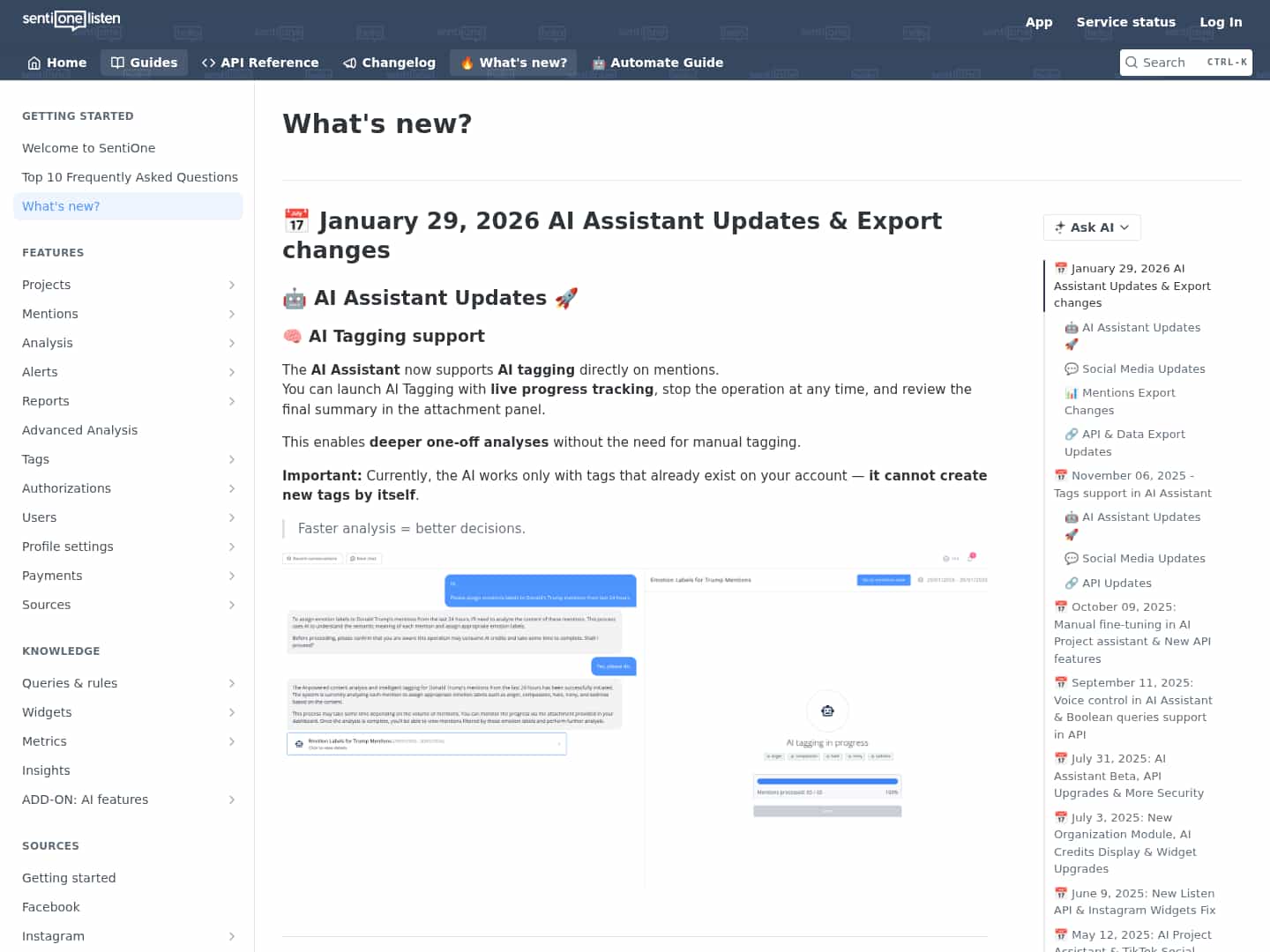The width and height of the screenshot is (1270, 952).
Task: Expand the Projects sidebar section
Action: pyautogui.click(x=232, y=285)
